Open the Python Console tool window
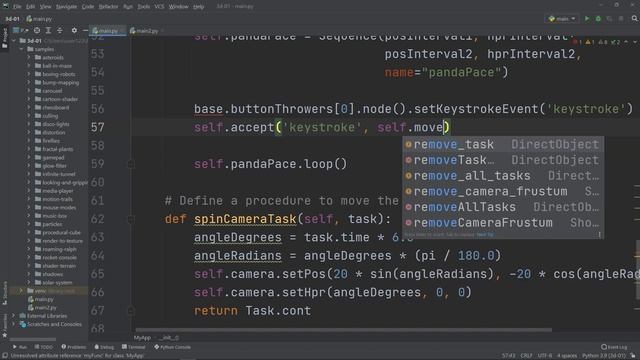The height and width of the screenshot is (360, 640). coord(172,347)
